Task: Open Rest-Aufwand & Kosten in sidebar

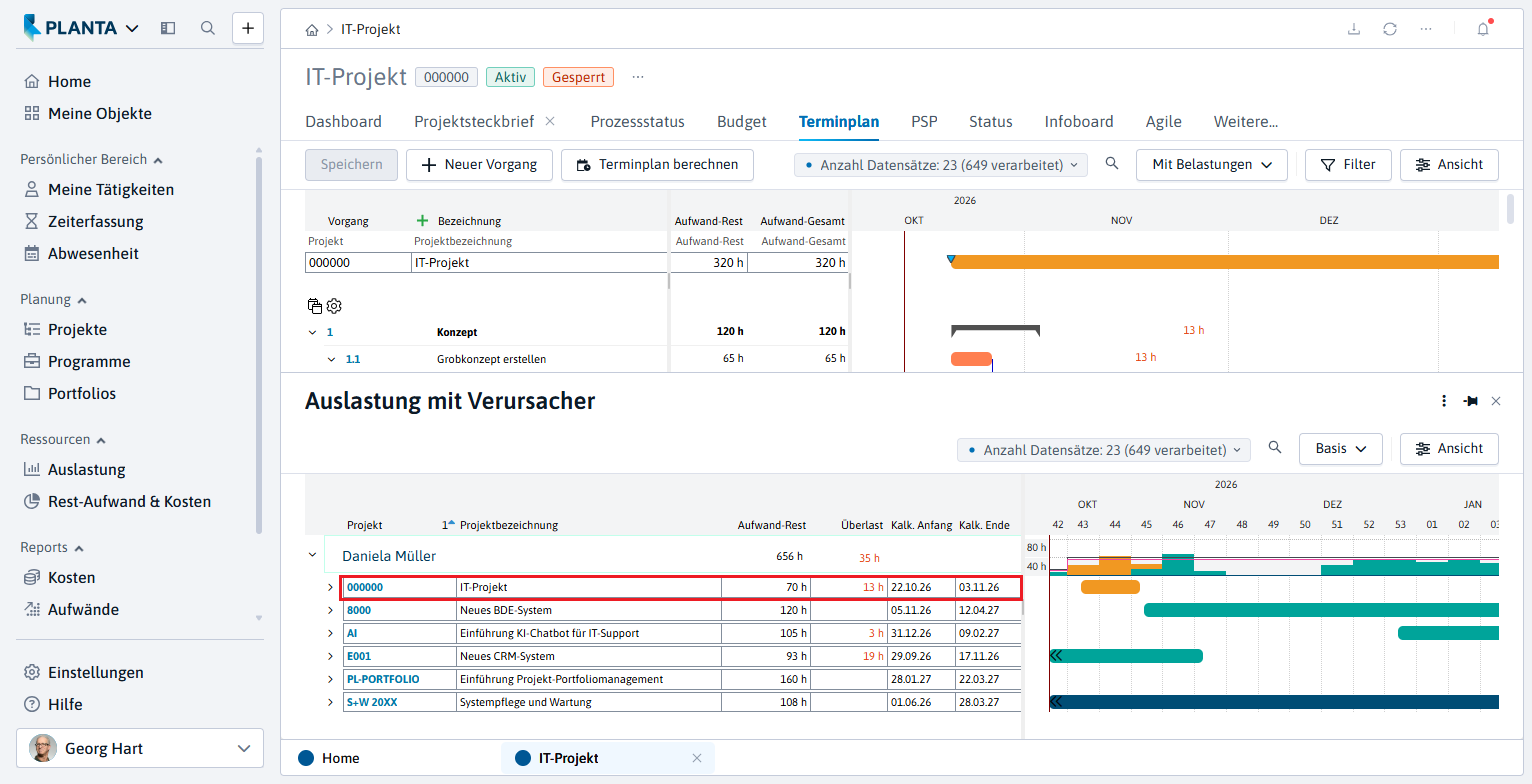Action: coord(129,502)
